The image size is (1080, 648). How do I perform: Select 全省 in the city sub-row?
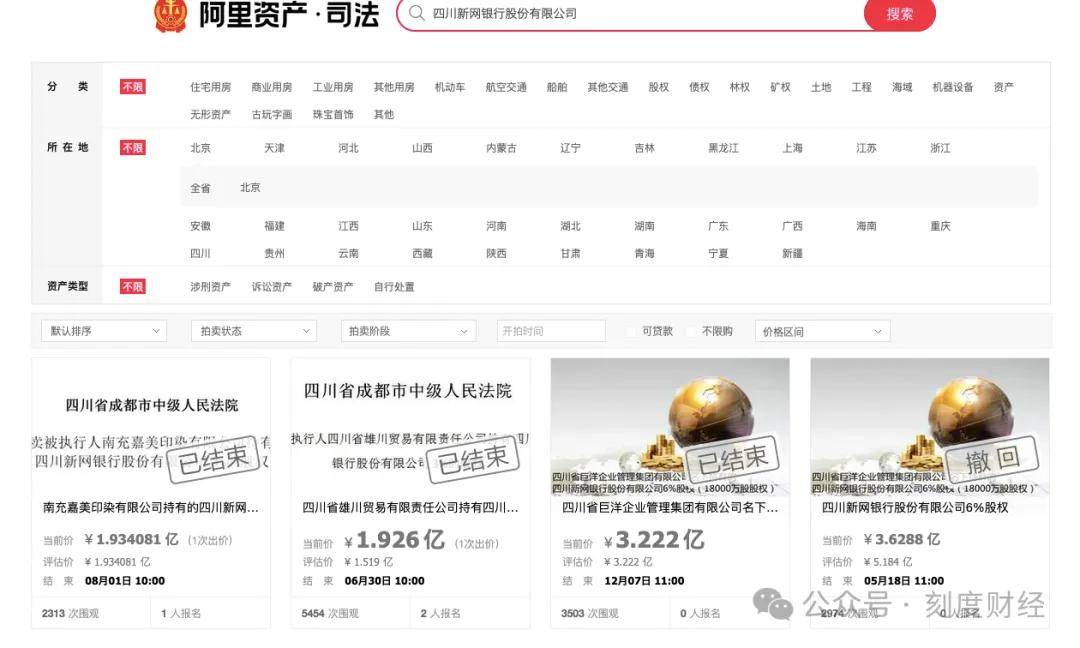(x=200, y=188)
